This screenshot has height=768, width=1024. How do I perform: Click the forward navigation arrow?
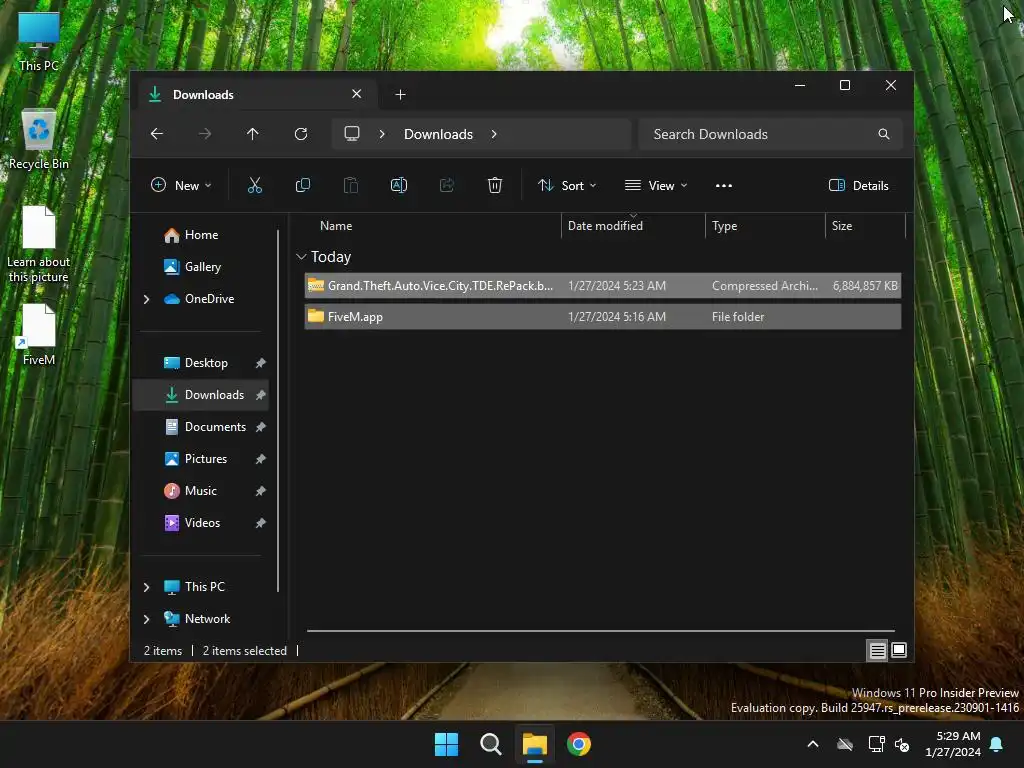(x=205, y=134)
